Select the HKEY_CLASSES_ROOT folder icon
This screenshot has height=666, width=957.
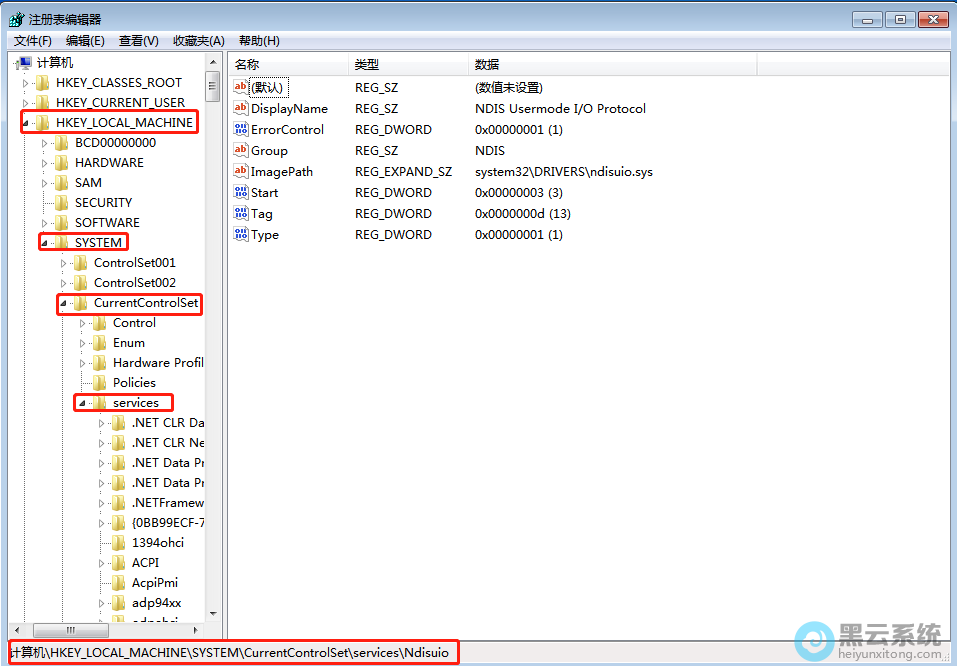pos(43,83)
